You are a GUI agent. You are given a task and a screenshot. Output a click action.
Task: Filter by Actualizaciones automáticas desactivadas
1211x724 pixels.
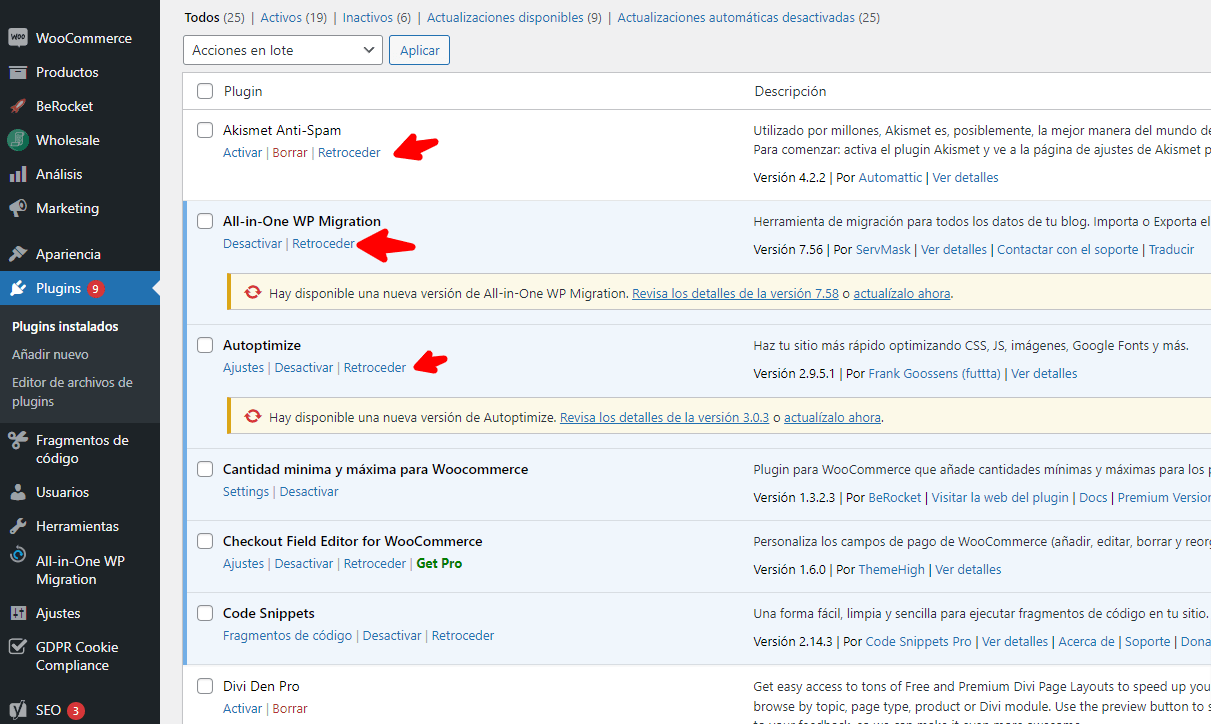coord(736,18)
